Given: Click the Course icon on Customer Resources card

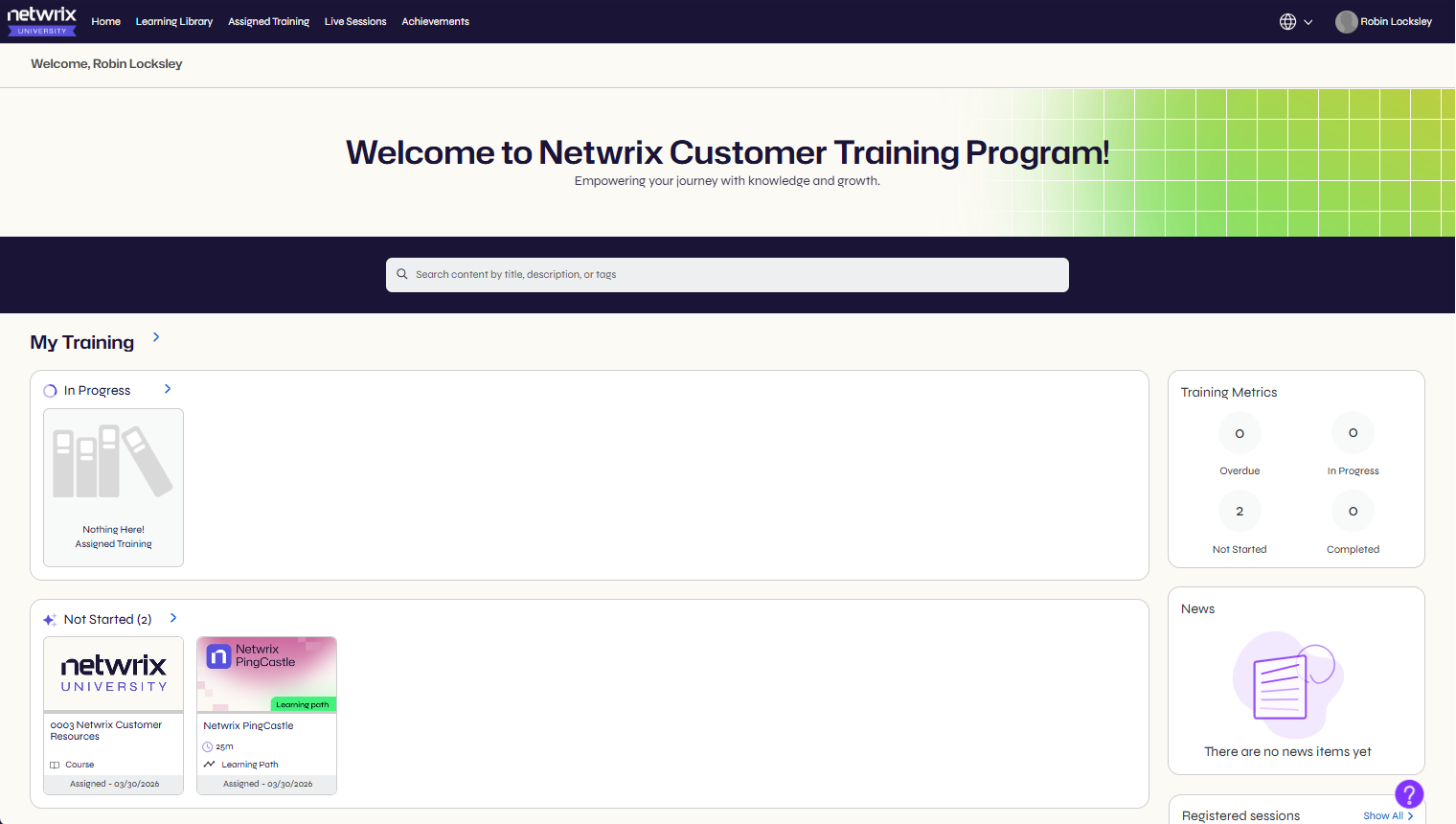Looking at the screenshot, I should [x=56, y=764].
